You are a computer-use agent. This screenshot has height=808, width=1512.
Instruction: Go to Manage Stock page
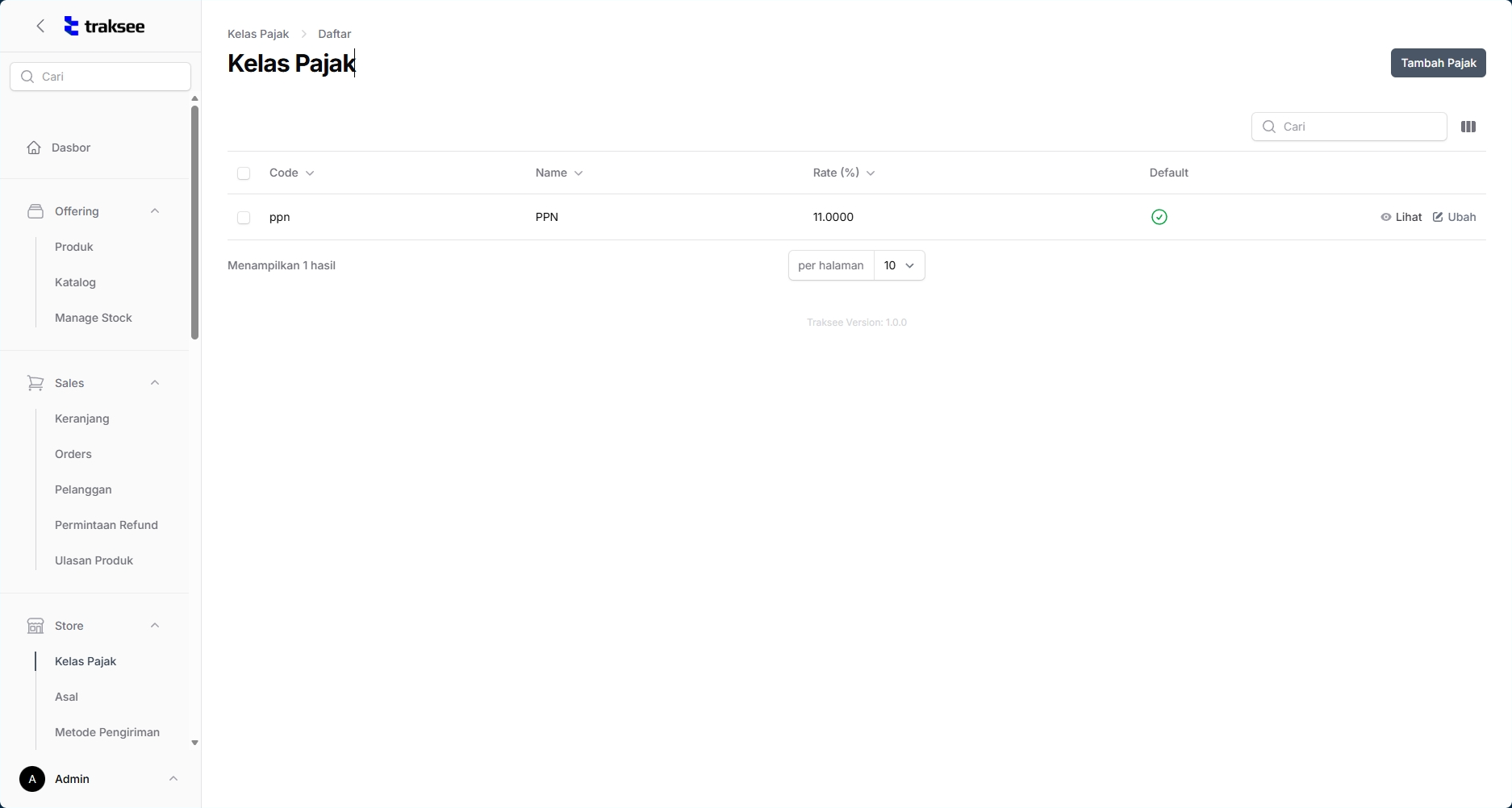pyautogui.click(x=94, y=318)
